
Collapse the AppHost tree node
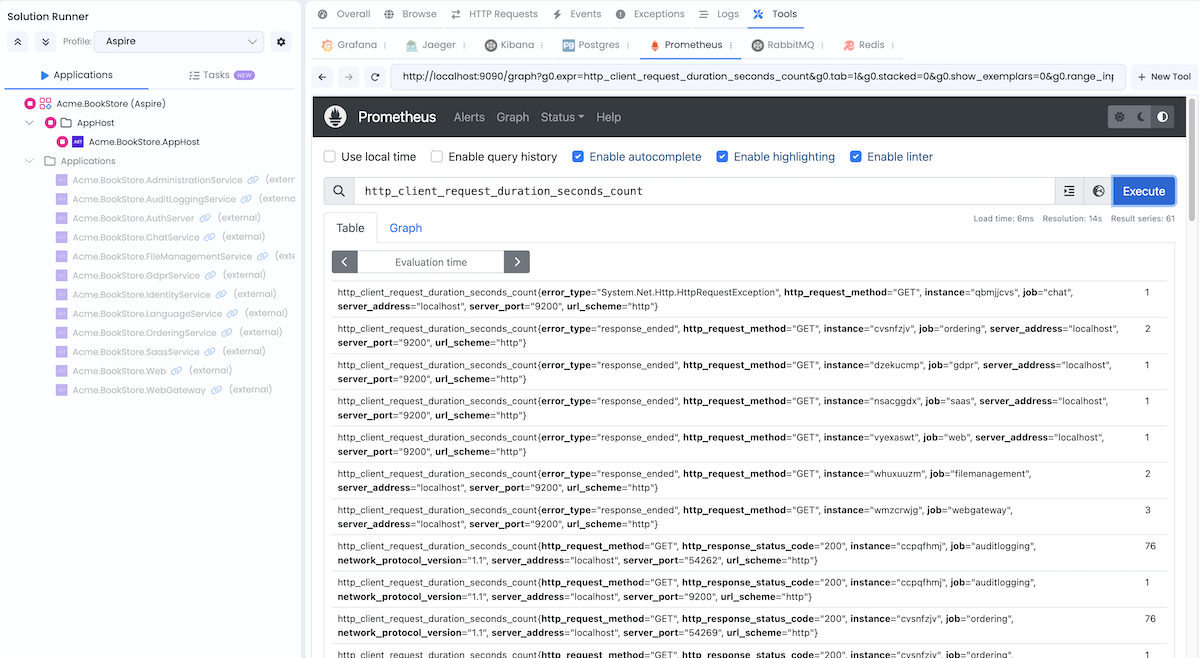29,122
